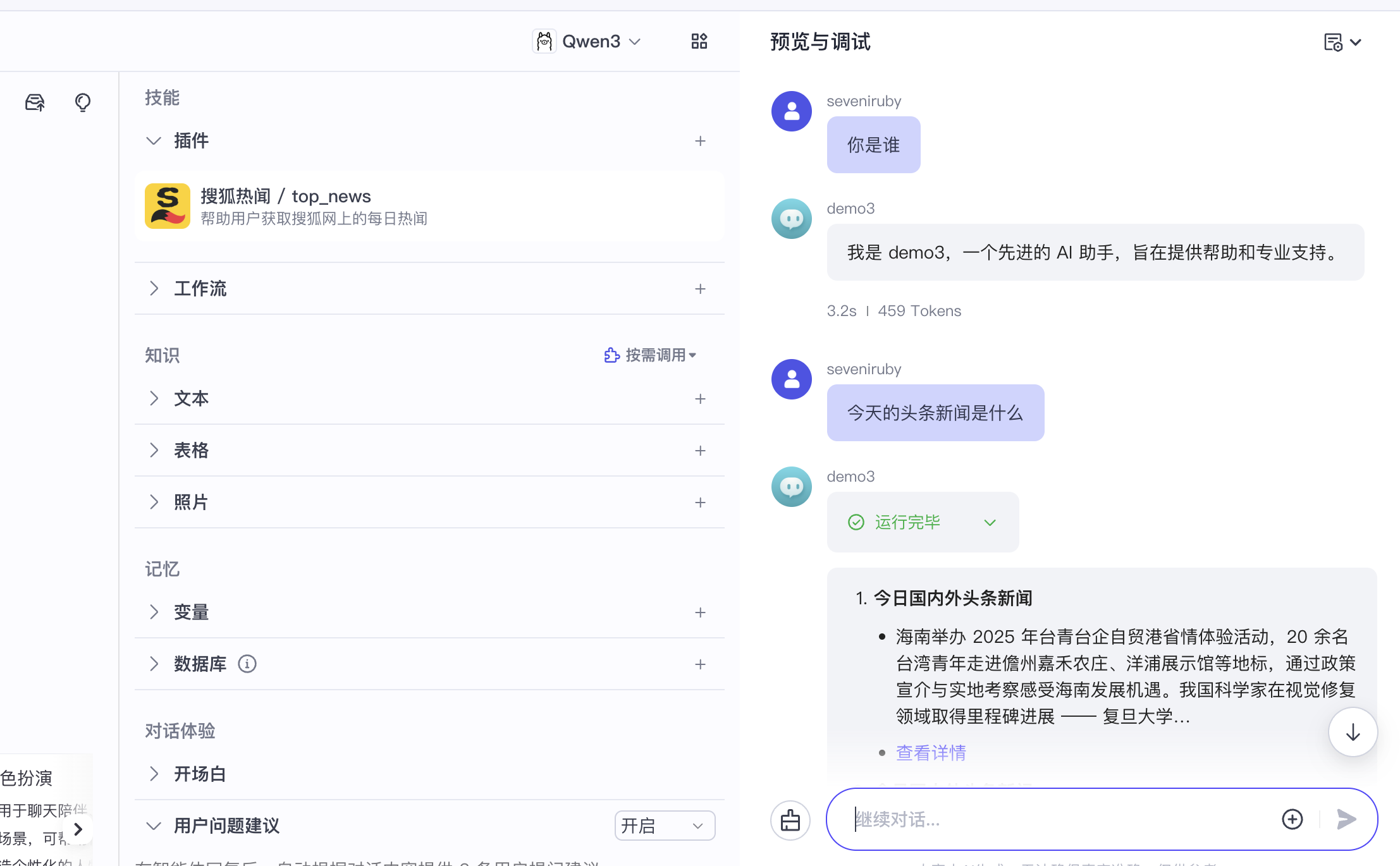Image resolution: width=1400 pixels, height=866 pixels.
Task: Expand the 运行完毕 run result panel
Action: click(990, 522)
